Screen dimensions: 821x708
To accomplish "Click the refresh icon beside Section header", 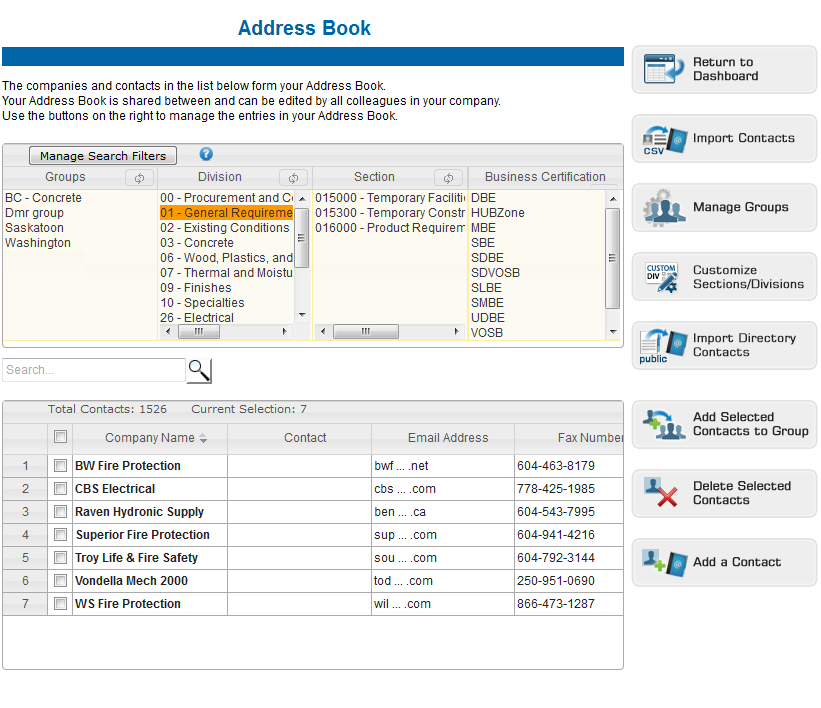I will (447, 177).
